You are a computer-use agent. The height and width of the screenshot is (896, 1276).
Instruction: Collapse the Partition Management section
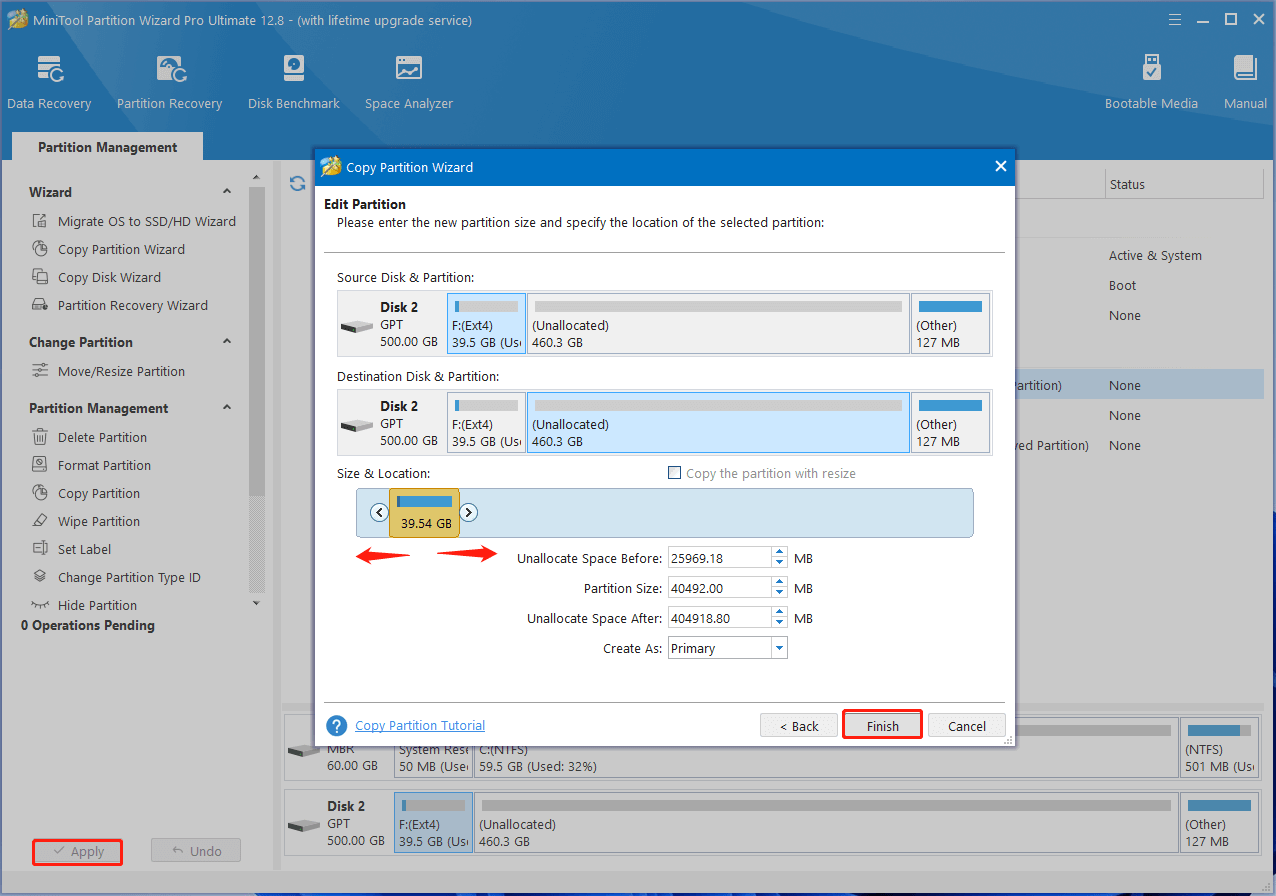point(227,408)
